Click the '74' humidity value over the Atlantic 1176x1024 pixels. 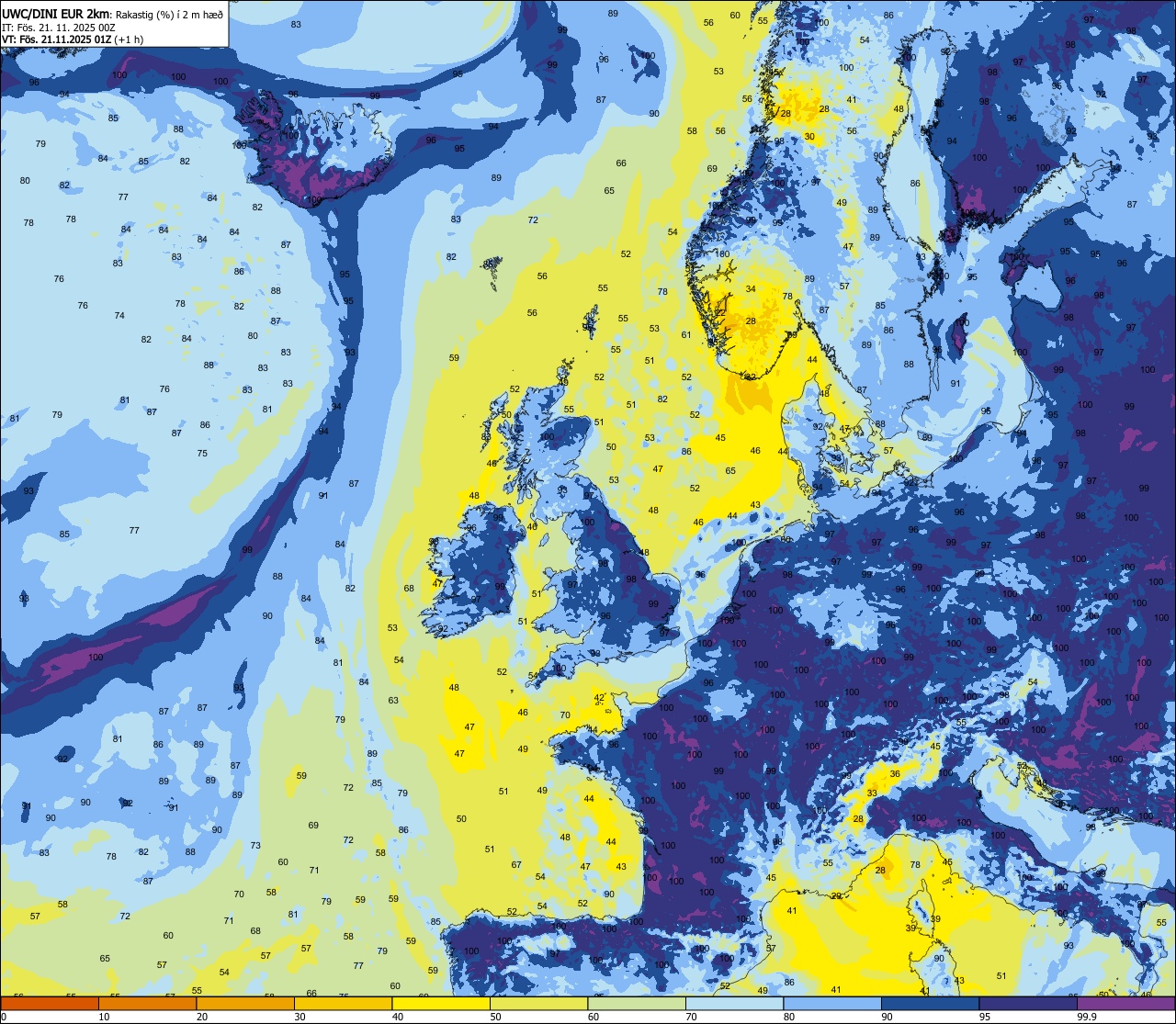(x=119, y=316)
